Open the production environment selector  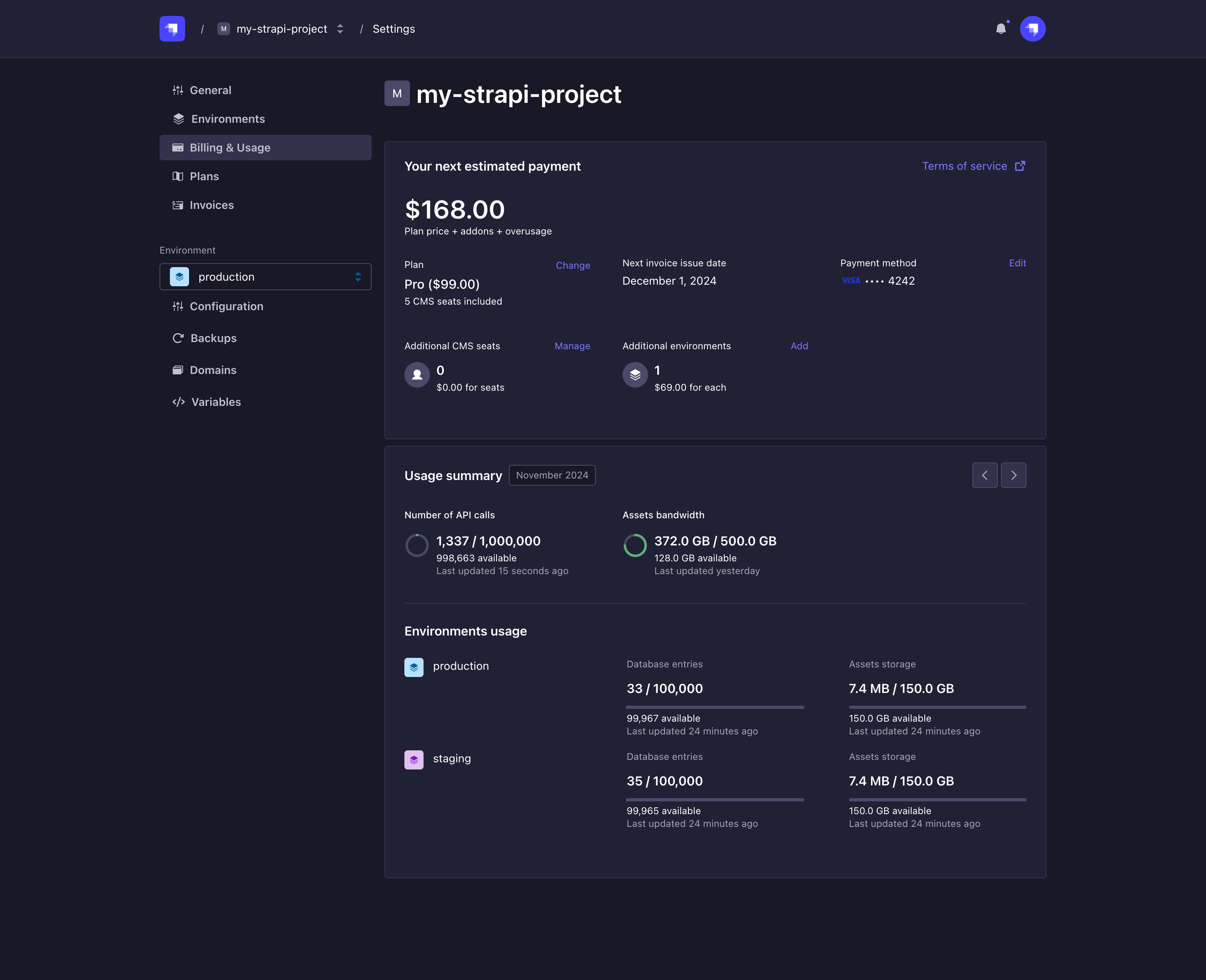[265, 277]
